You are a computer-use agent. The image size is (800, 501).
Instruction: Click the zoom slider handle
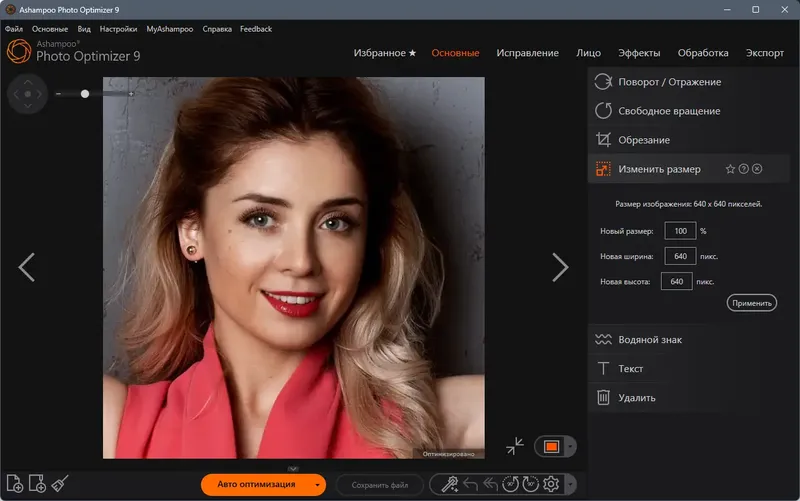85,94
